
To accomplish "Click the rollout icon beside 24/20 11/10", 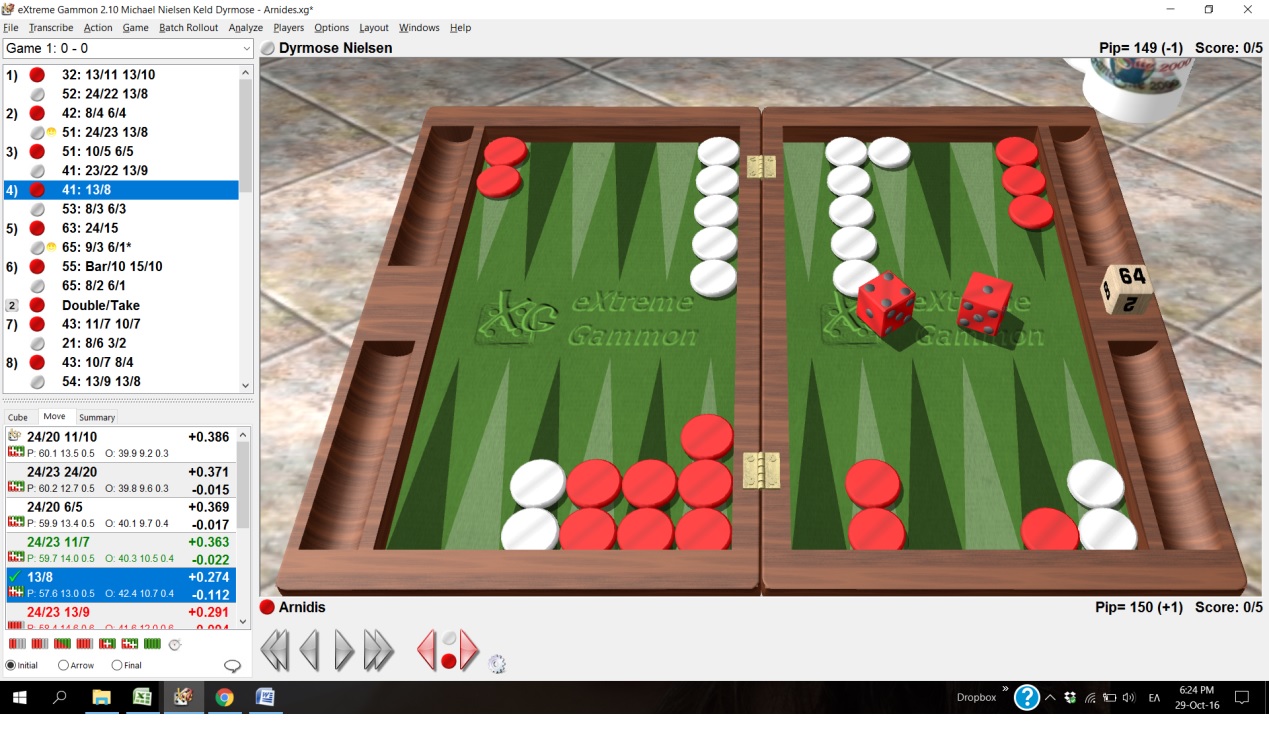I will [x=15, y=437].
